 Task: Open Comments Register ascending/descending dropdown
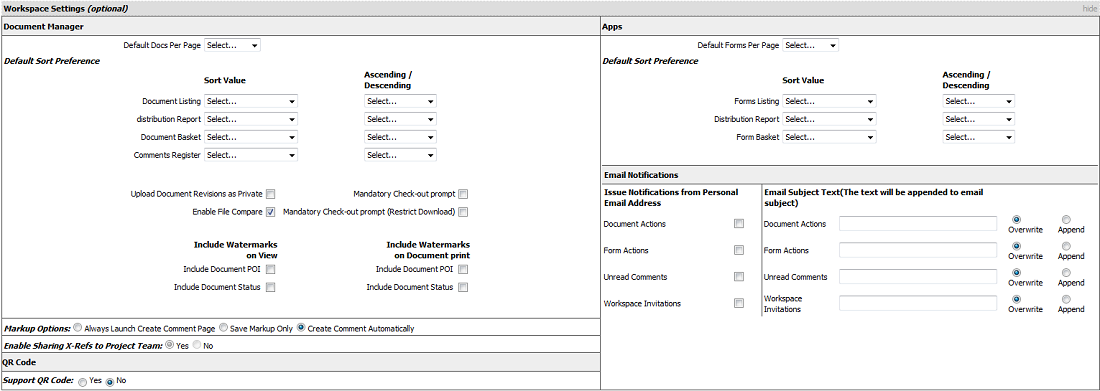(x=400, y=155)
